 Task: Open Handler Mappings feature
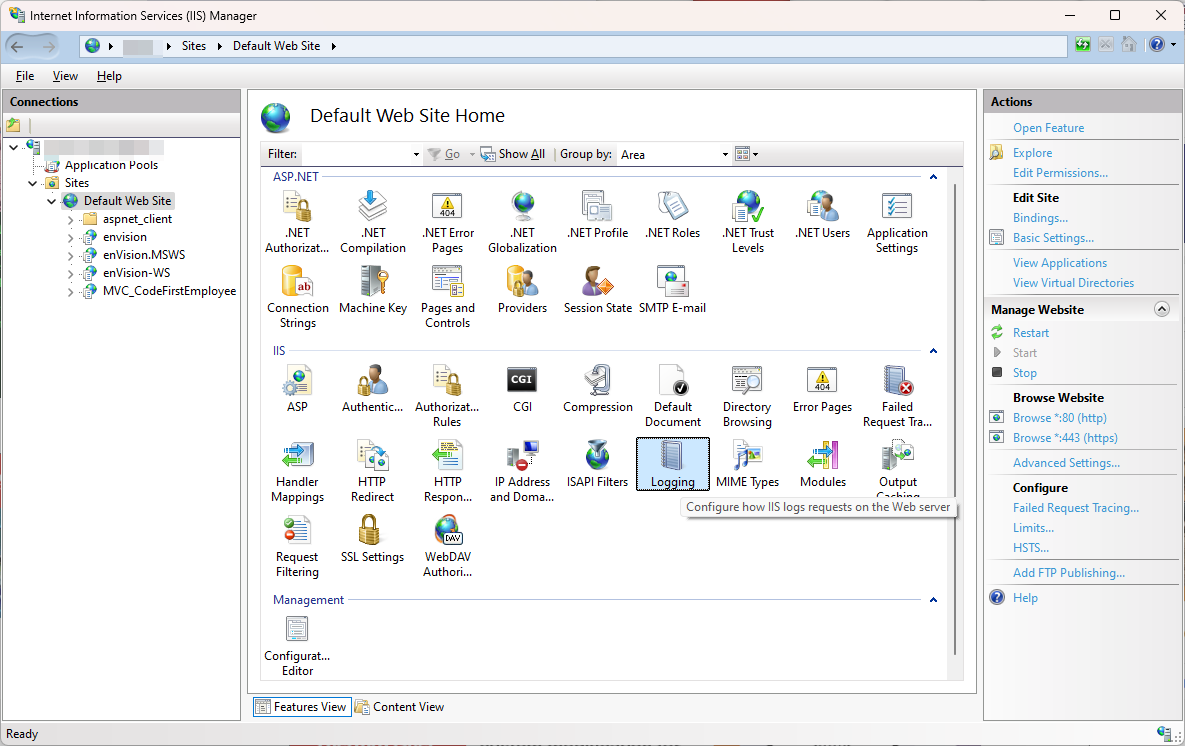click(297, 471)
